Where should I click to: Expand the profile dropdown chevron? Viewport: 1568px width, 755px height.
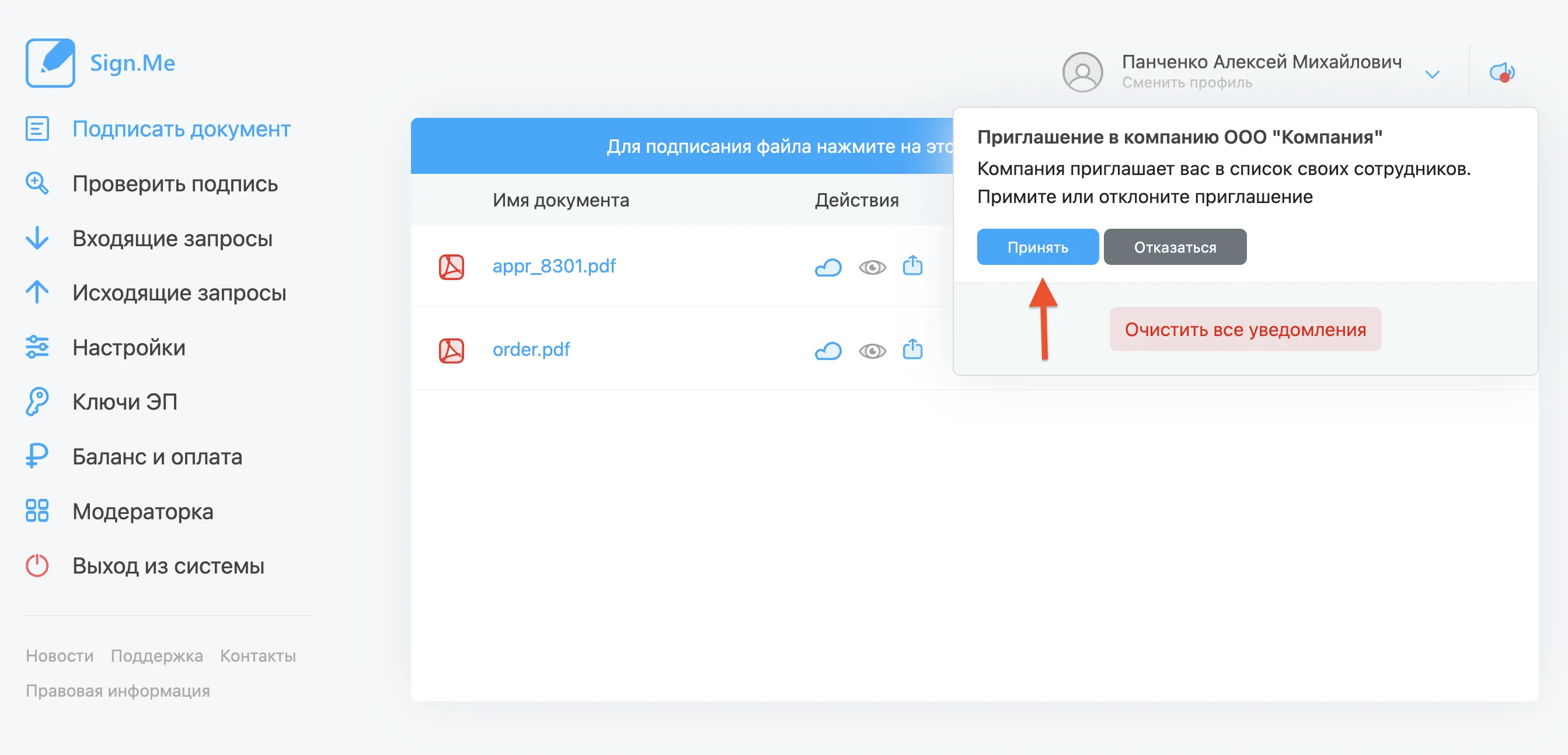pos(1433,74)
